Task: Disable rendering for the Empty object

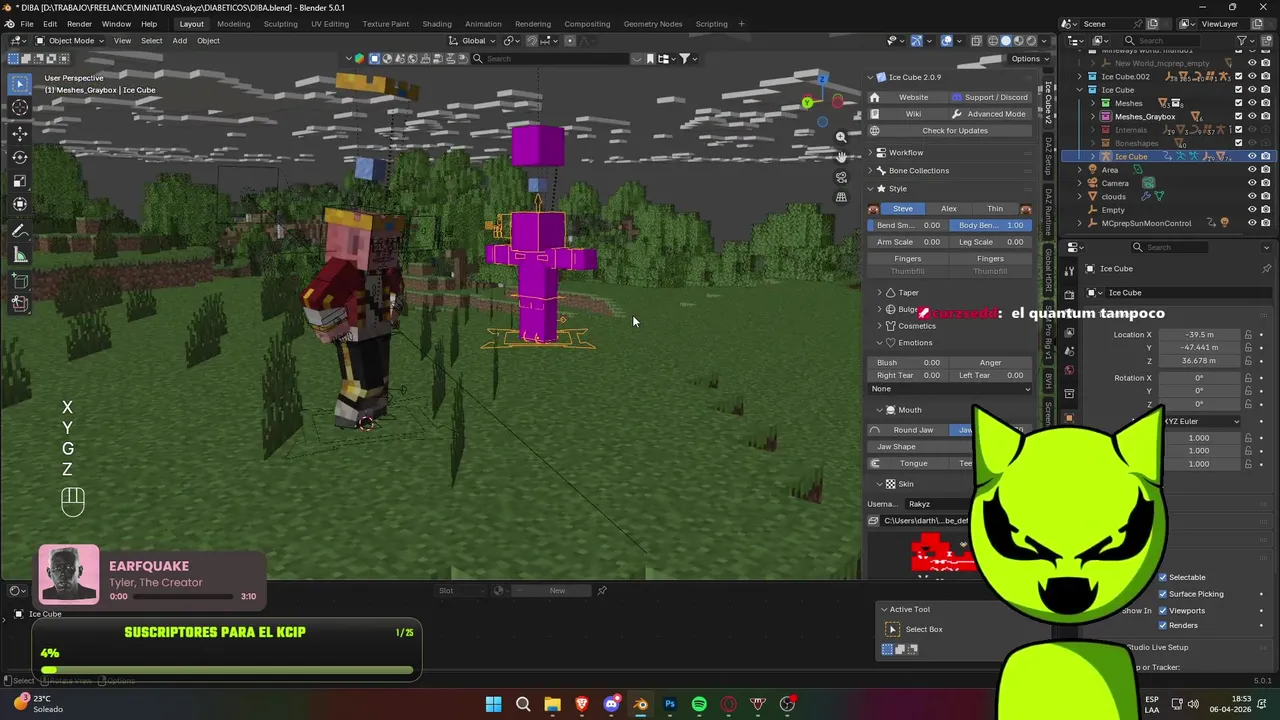Action: point(1265,210)
